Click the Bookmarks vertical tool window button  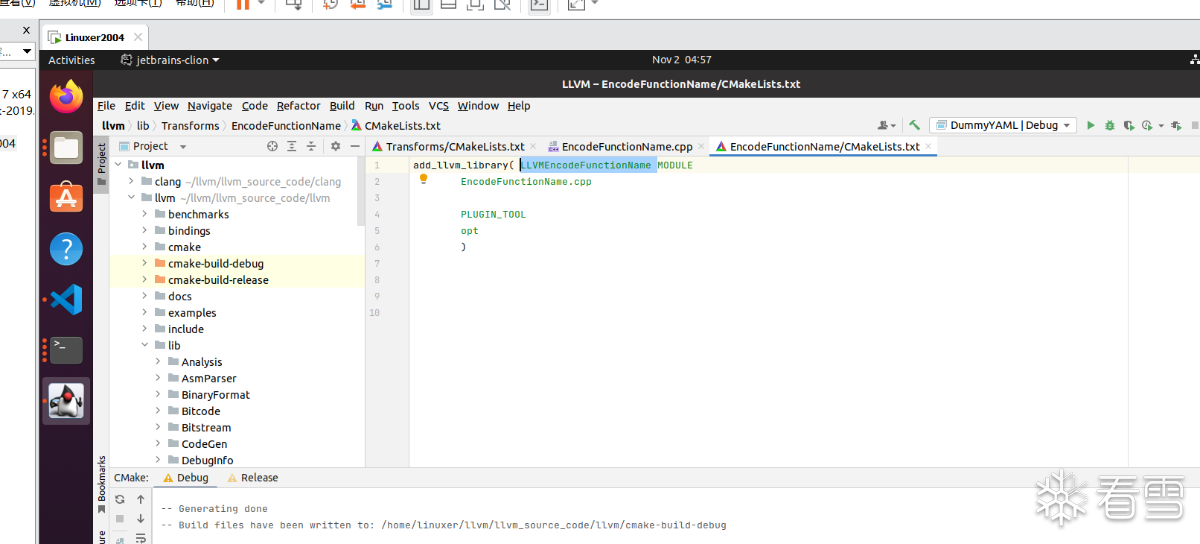pos(101,485)
